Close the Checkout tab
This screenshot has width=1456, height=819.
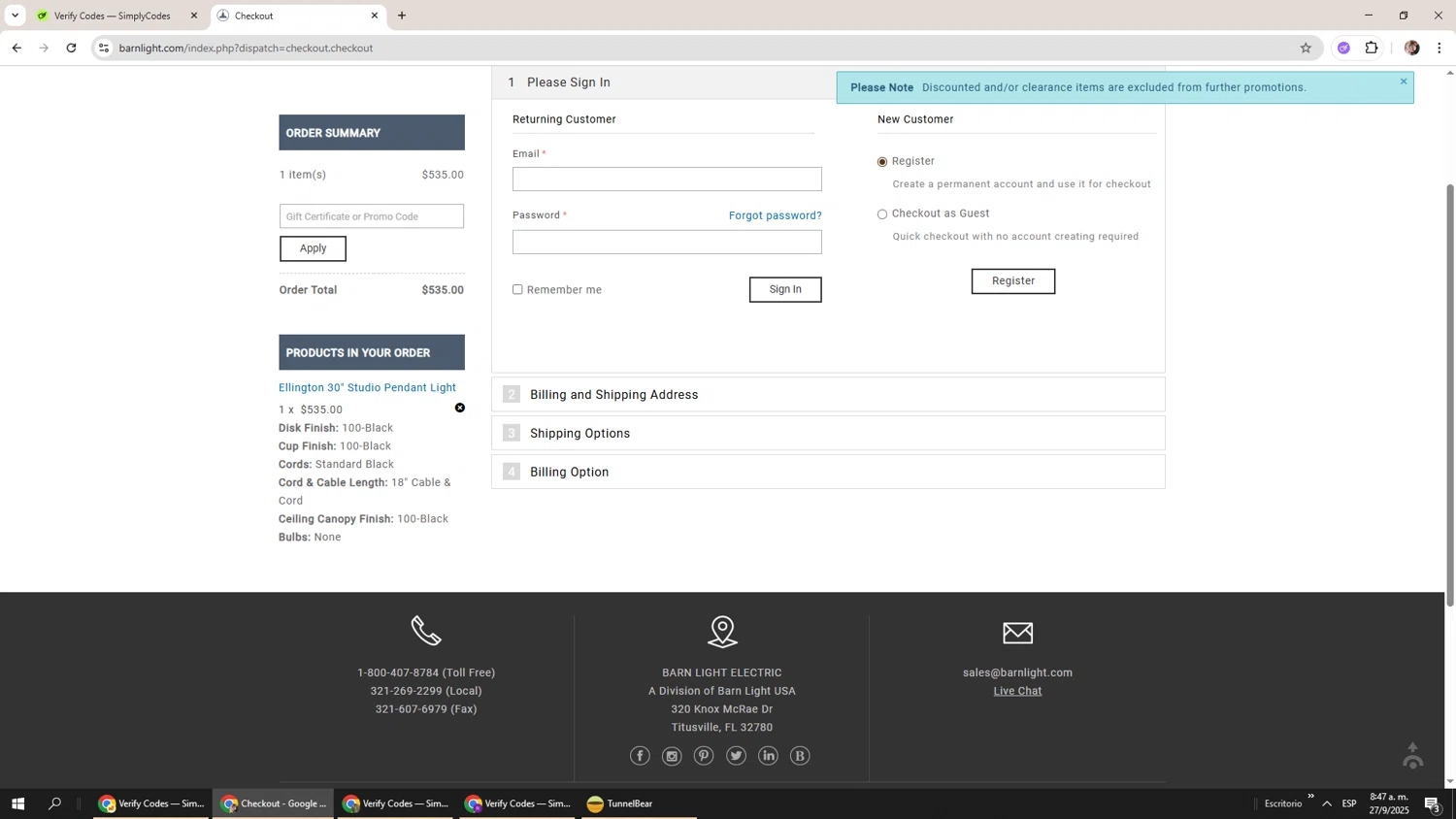coord(375,16)
